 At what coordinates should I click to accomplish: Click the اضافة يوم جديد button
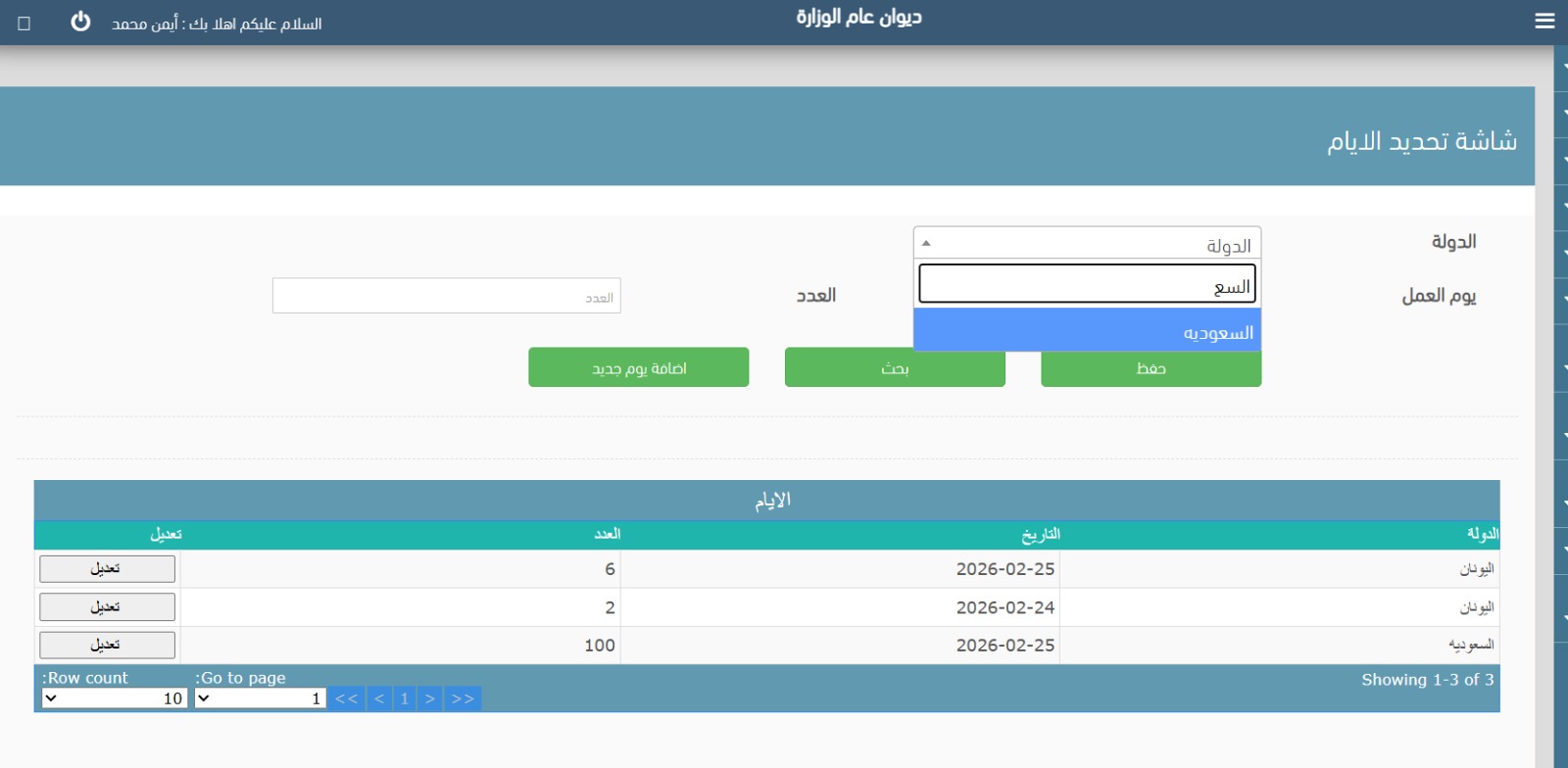click(638, 367)
